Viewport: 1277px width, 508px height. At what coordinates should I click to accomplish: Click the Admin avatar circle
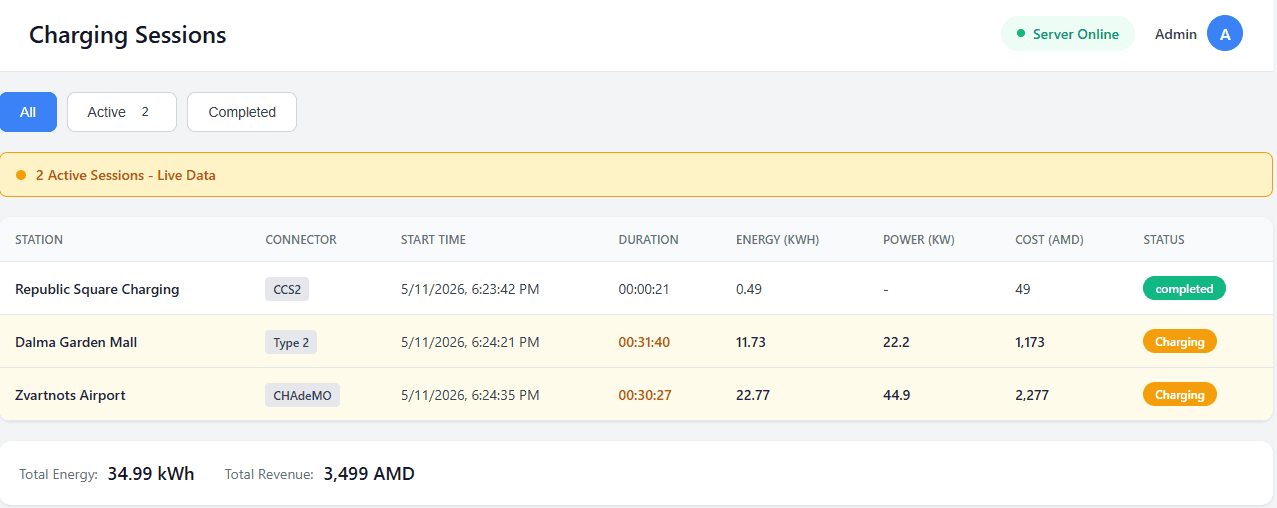point(1225,34)
